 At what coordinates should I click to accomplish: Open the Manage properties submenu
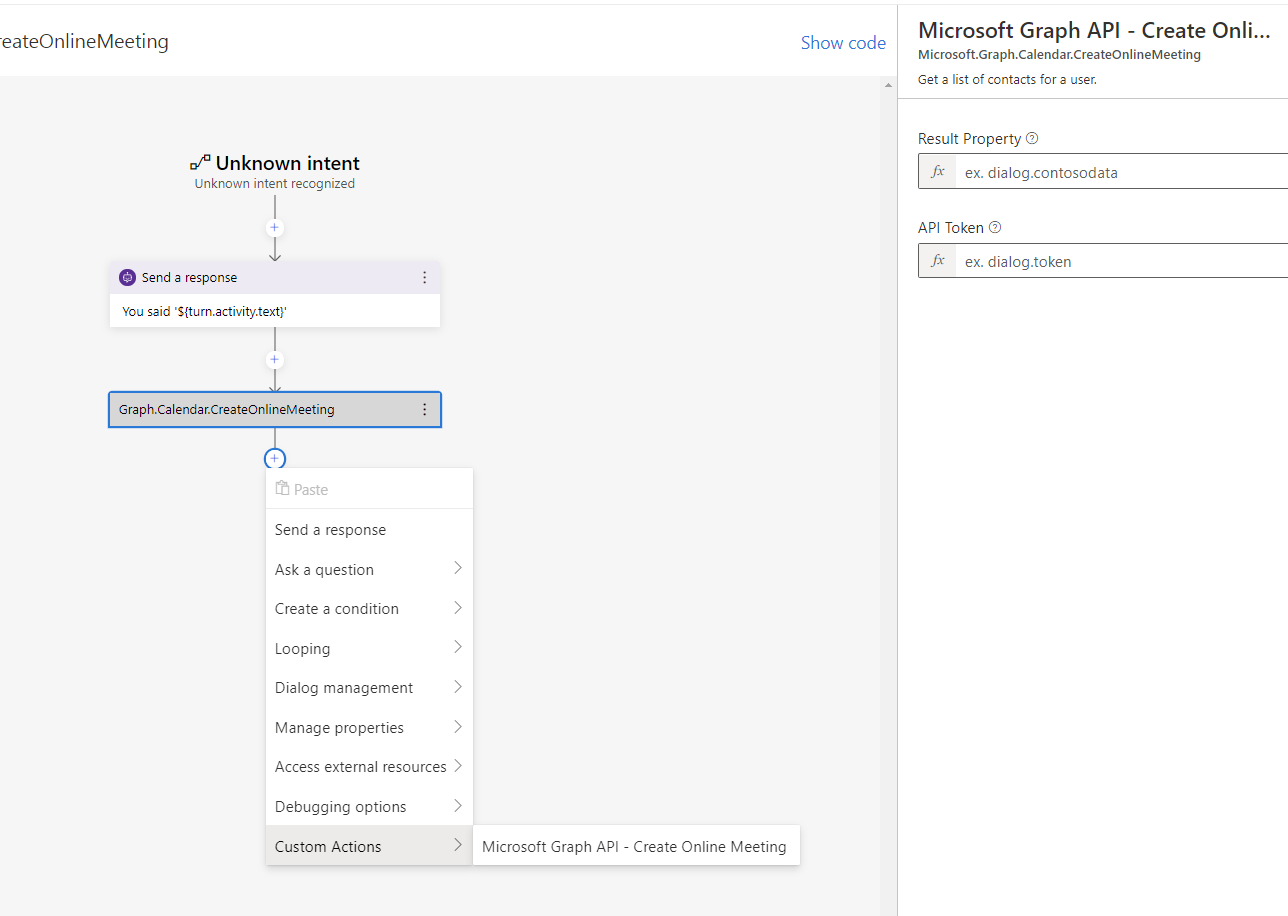point(369,727)
